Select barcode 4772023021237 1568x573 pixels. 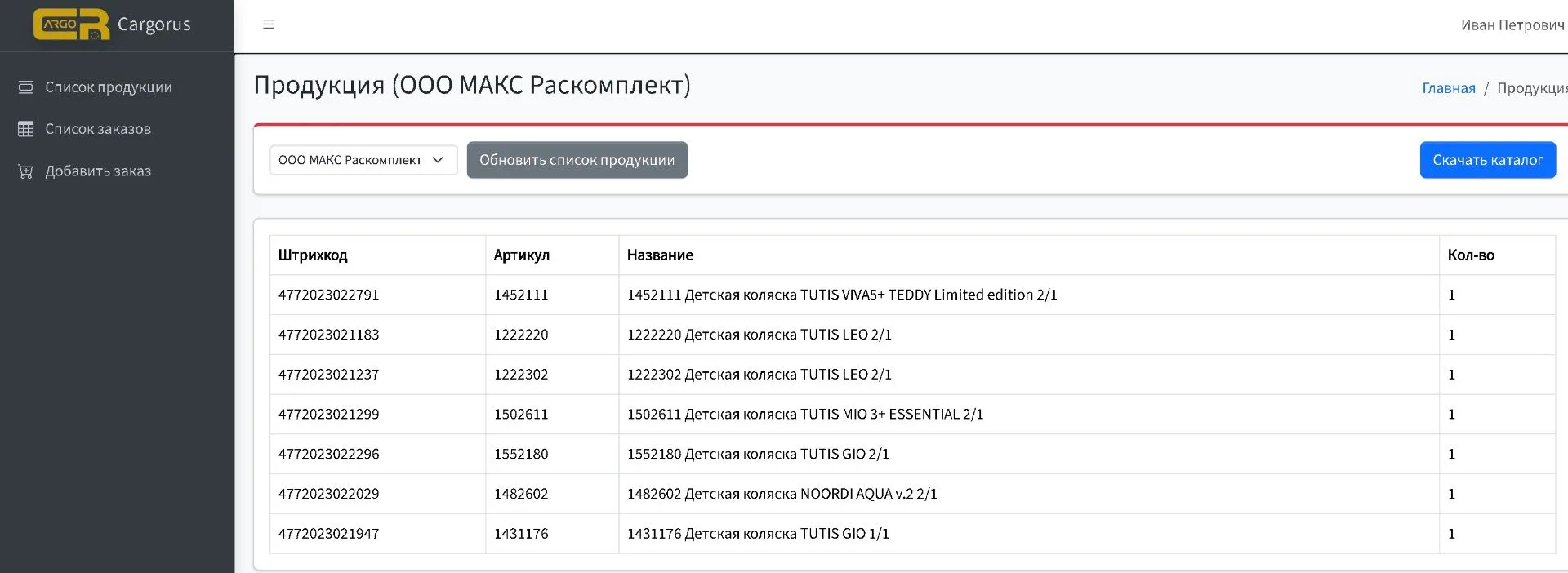tap(329, 375)
